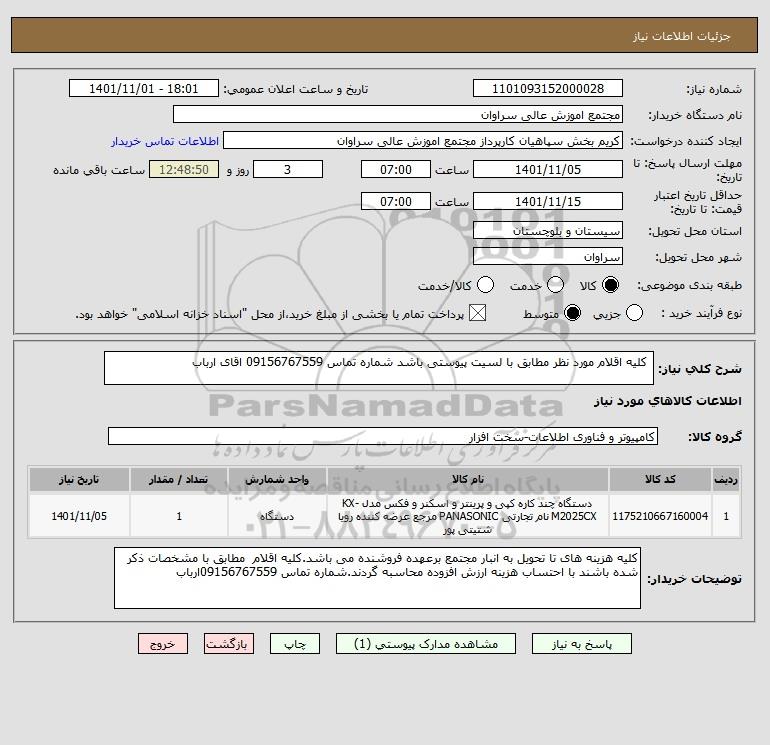Click the announcement date field 1401/11/01 - 18:01
770x745 pixels.
click(x=144, y=88)
